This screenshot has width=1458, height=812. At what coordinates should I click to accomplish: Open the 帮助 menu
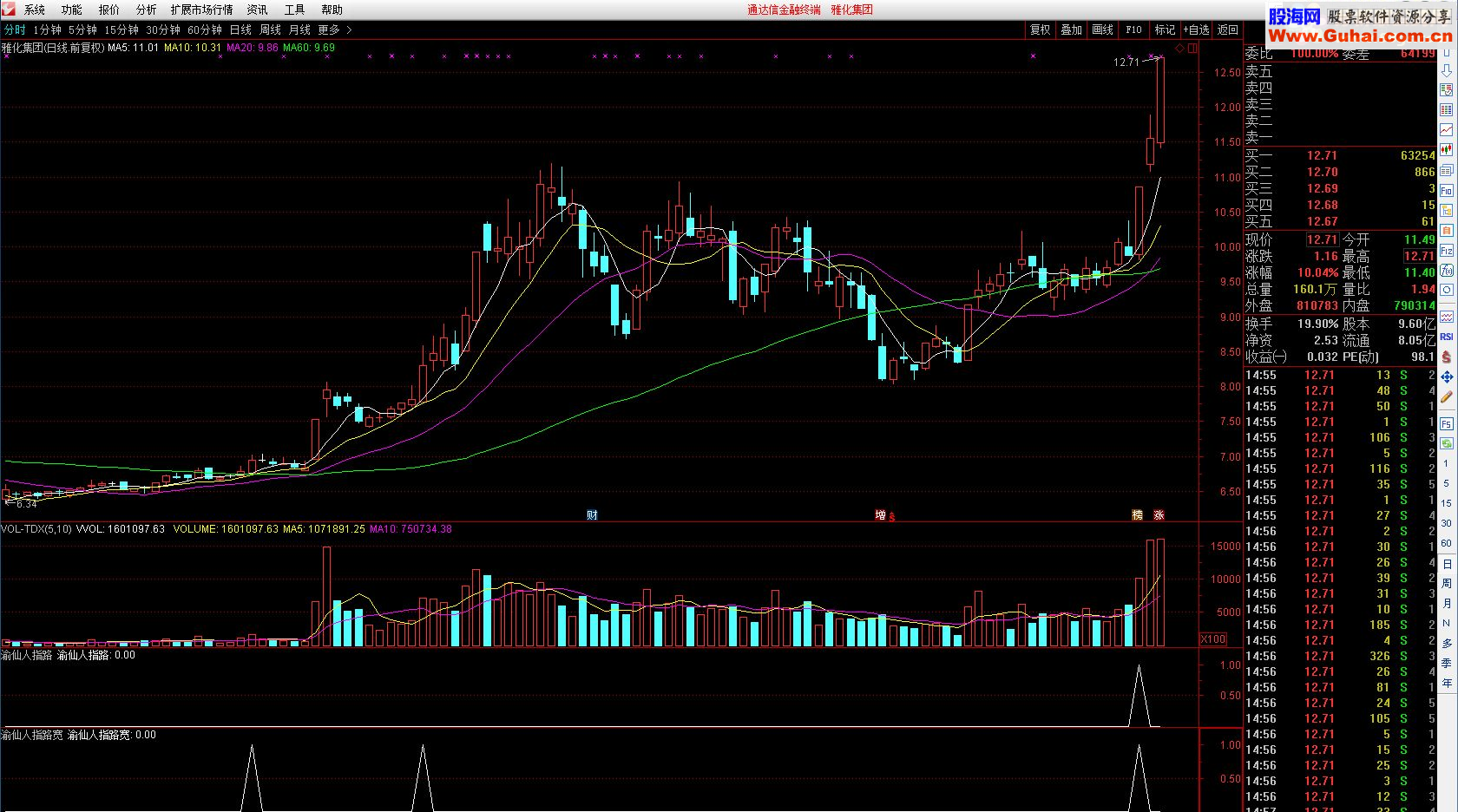pyautogui.click(x=332, y=10)
